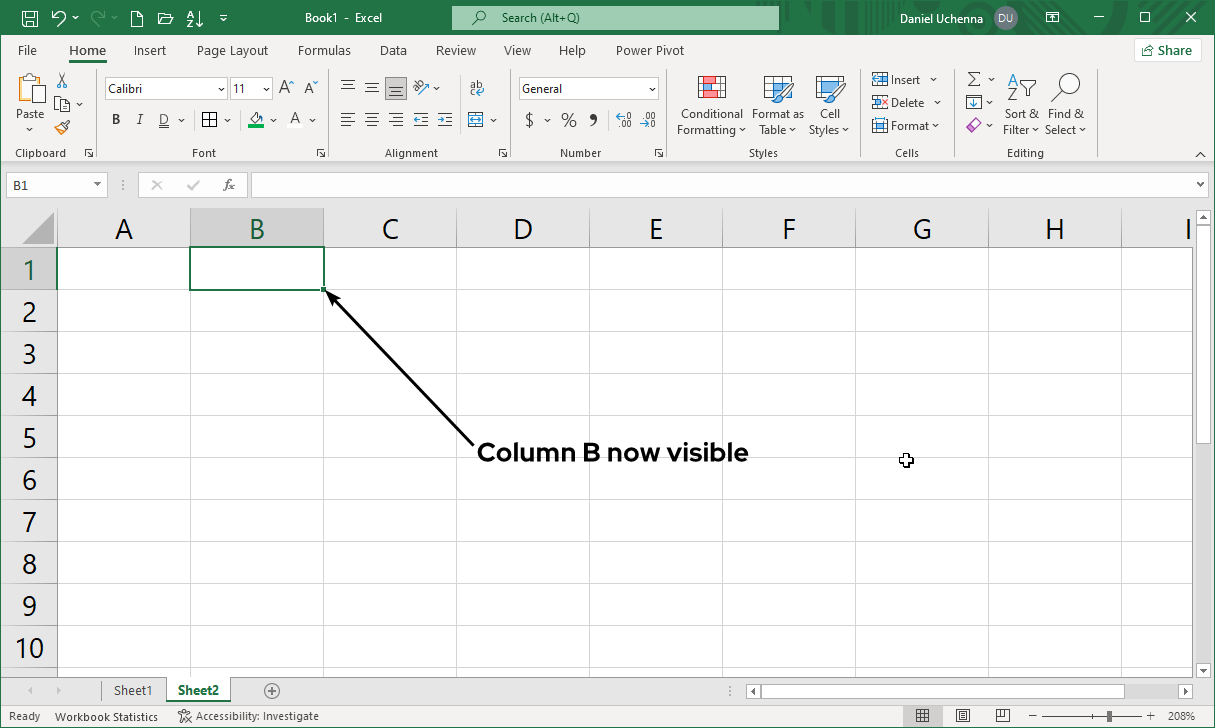The width and height of the screenshot is (1215, 728).
Task: Select the Cell Styles icon
Action: pyautogui.click(x=829, y=103)
